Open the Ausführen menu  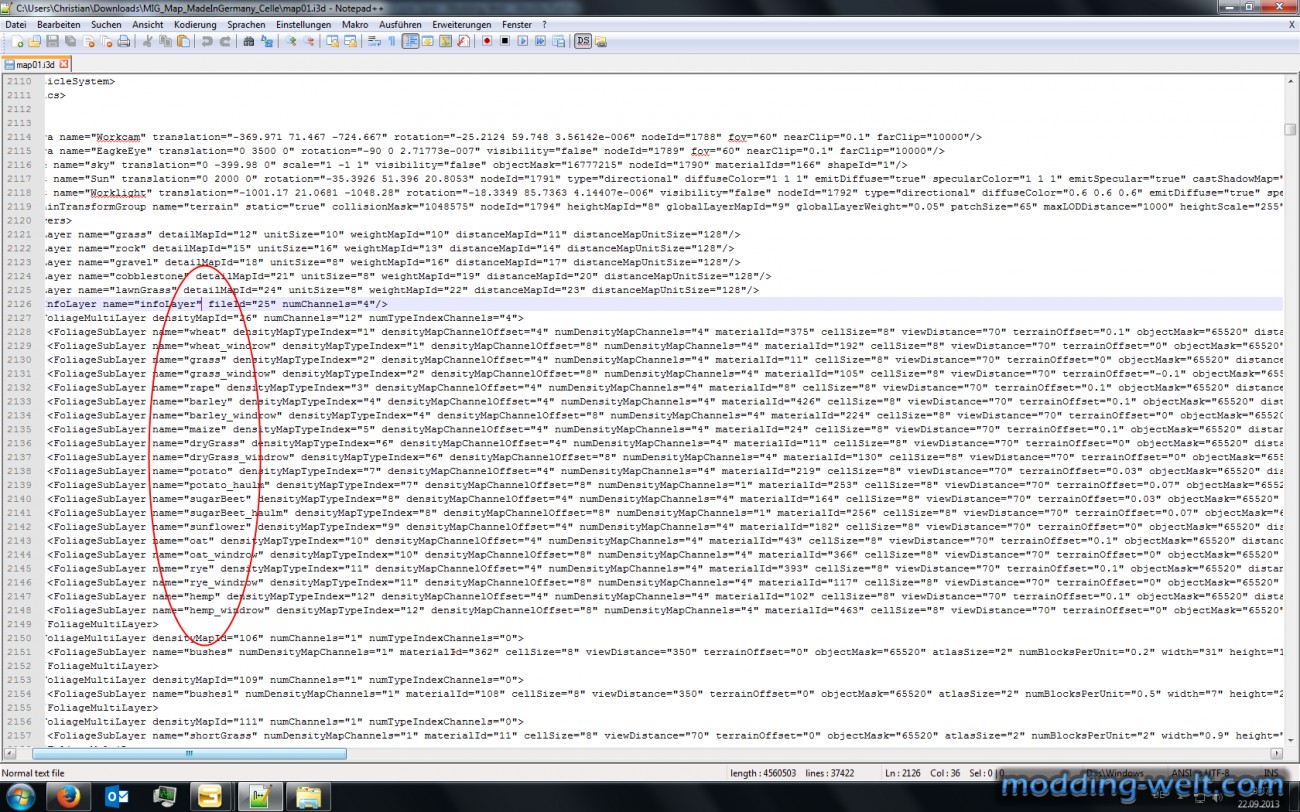pyautogui.click(x=400, y=24)
